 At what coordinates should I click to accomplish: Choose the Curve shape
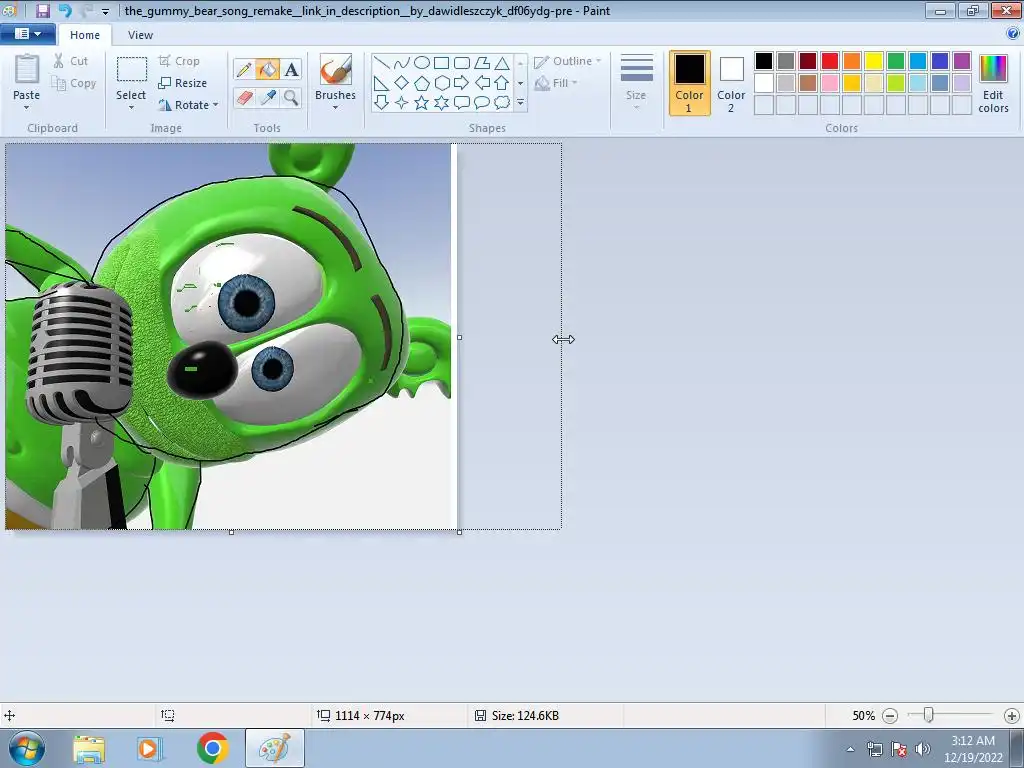pos(402,63)
